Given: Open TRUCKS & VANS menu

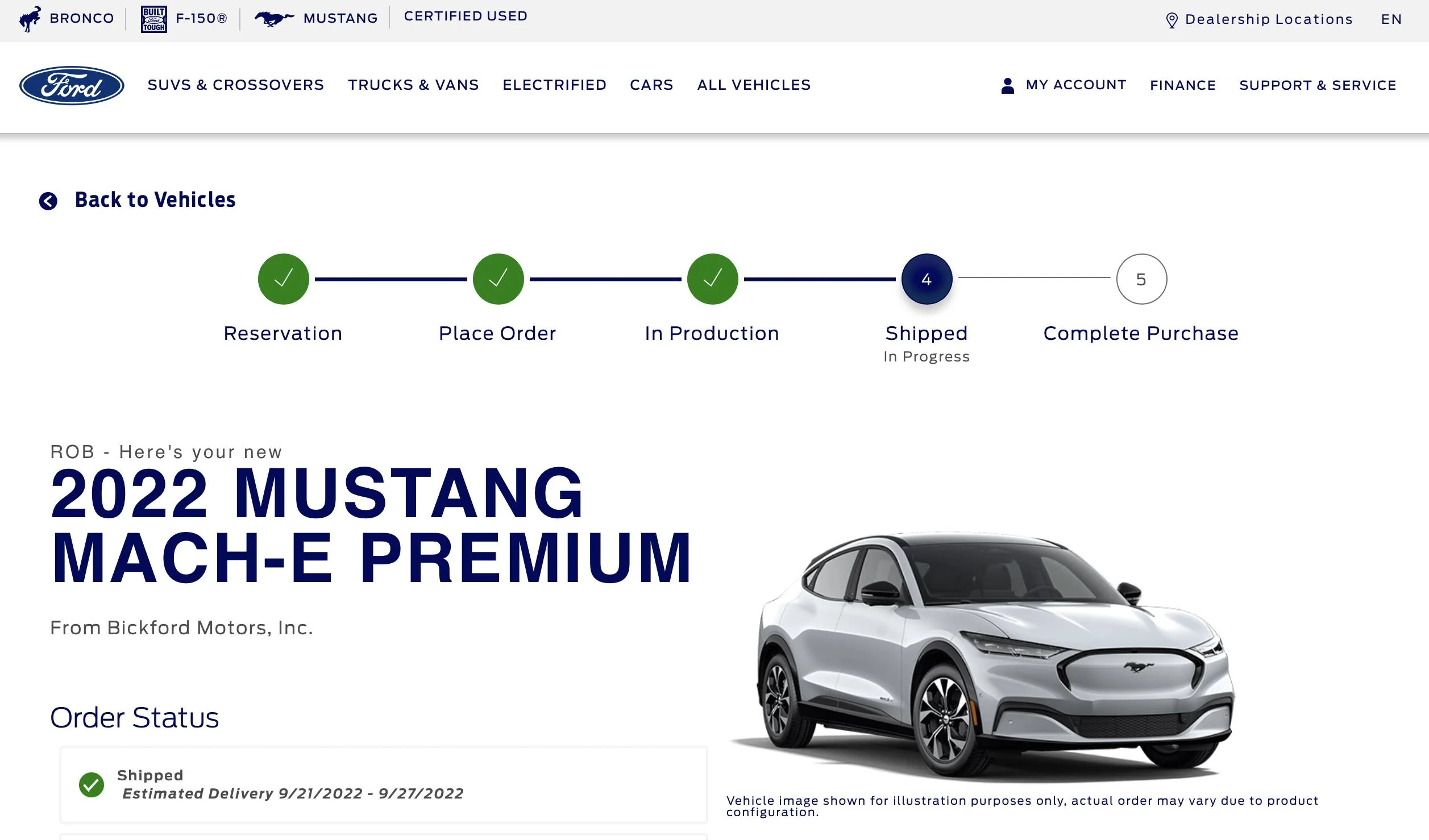Looking at the screenshot, I should click(x=413, y=85).
